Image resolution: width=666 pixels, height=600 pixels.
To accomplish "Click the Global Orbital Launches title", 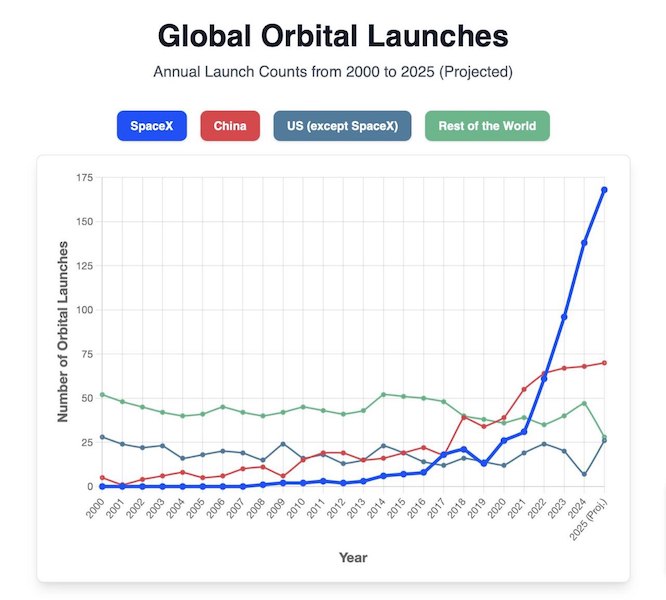I will (x=333, y=37).
